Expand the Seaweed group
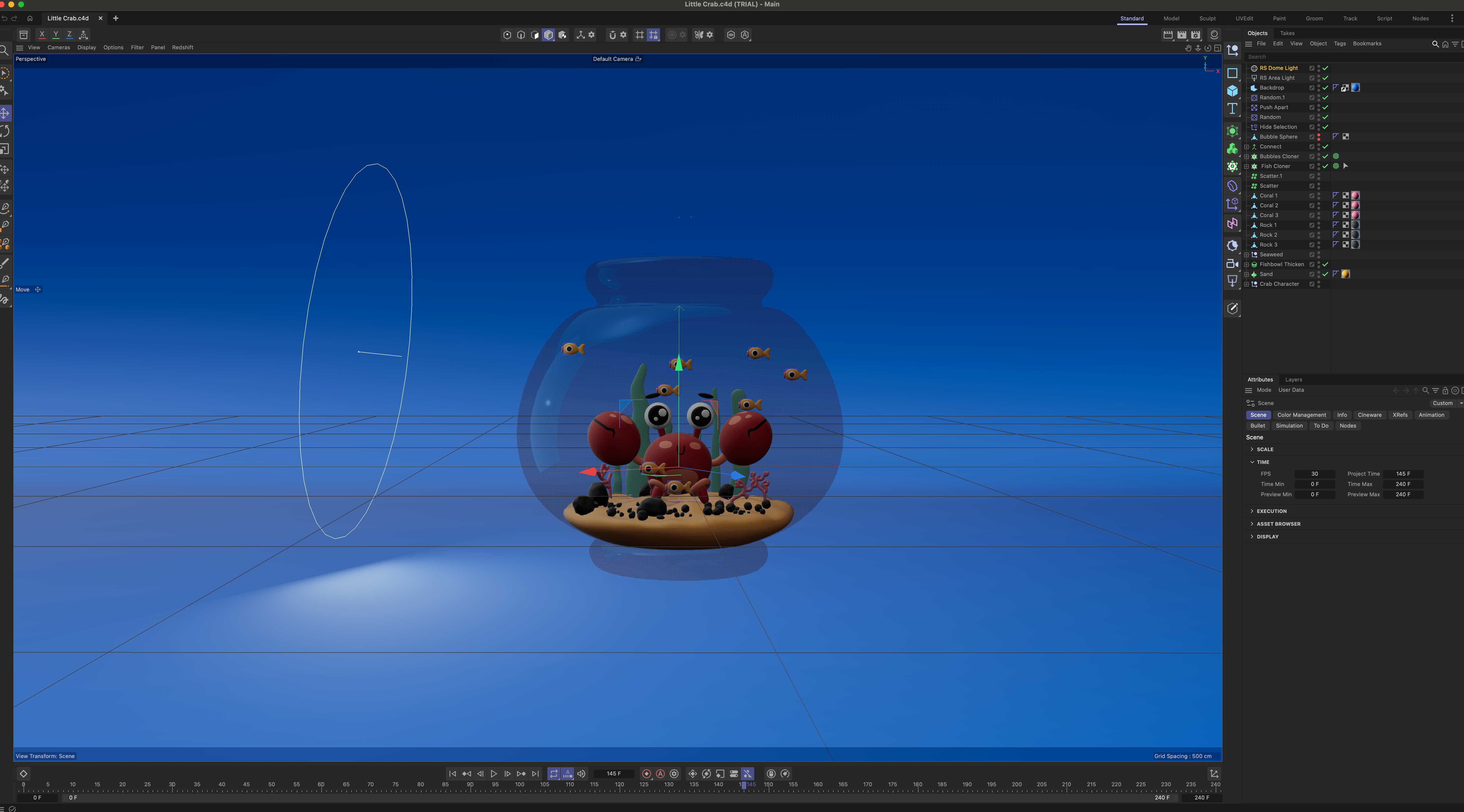 [x=1246, y=255]
